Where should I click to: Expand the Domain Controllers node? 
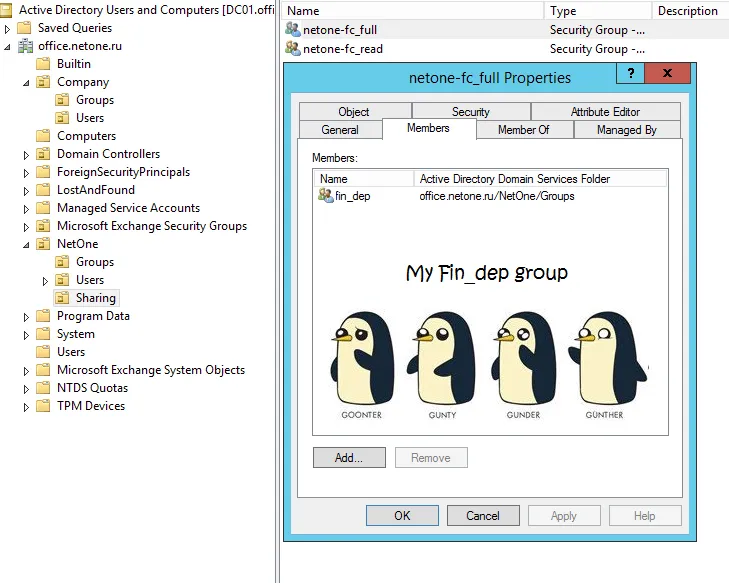(26, 155)
